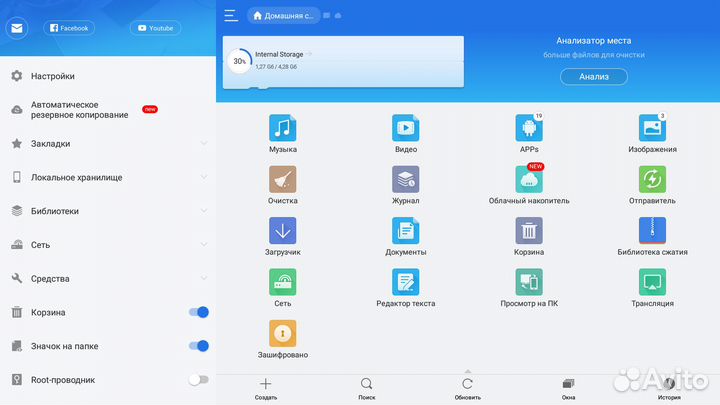The image size is (720, 405).
Task: Click the 'больше файлов для очистки' text
Action: [594, 55]
